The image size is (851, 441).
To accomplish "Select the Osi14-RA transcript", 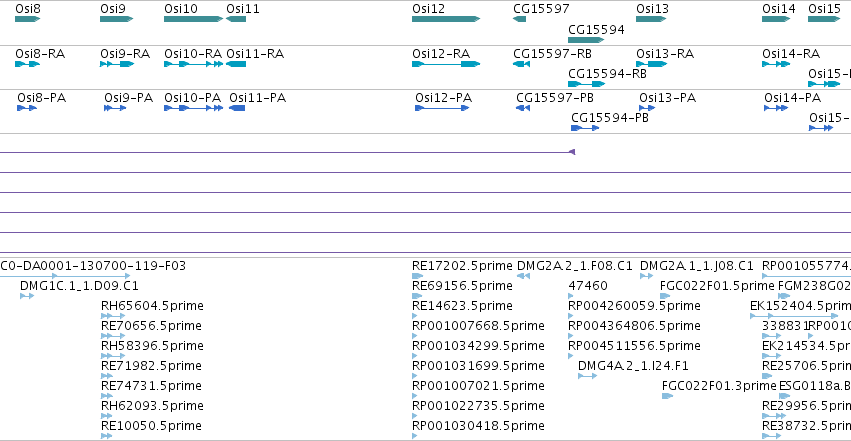I will 776,64.
